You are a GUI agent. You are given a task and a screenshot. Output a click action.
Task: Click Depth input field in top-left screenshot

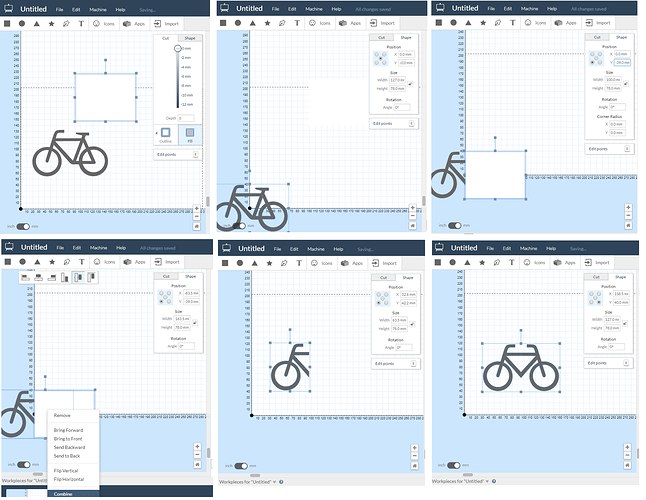tap(186, 118)
